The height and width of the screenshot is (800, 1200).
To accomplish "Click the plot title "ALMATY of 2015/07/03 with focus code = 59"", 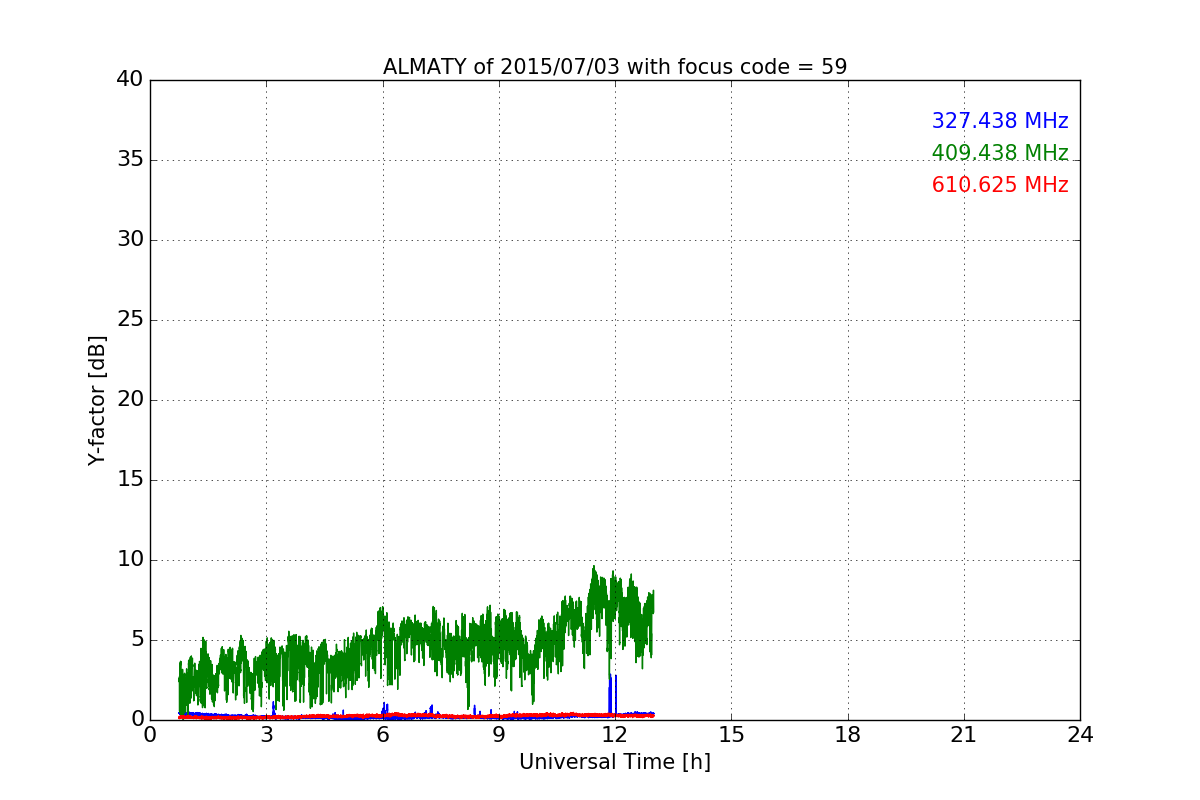I will click(615, 67).
